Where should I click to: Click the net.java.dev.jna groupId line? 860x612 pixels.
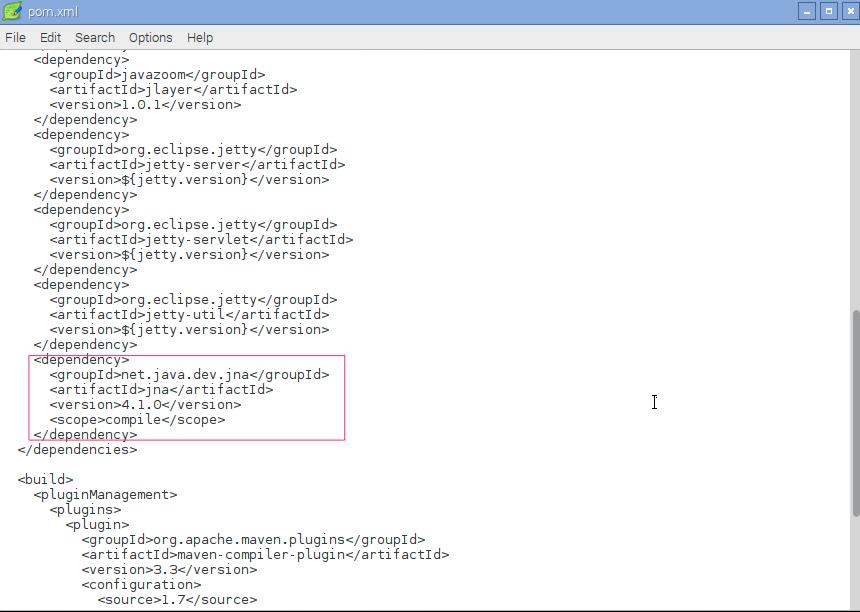pyautogui.click(x=189, y=375)
